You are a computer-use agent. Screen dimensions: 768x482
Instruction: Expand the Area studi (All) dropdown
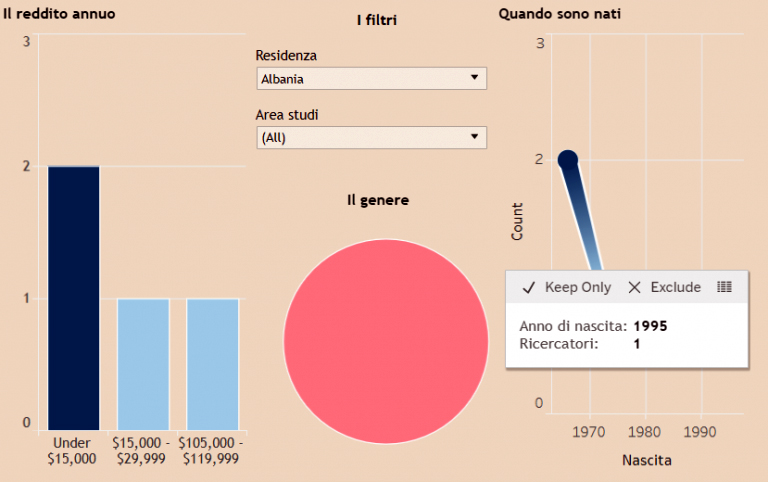point(371,138)
